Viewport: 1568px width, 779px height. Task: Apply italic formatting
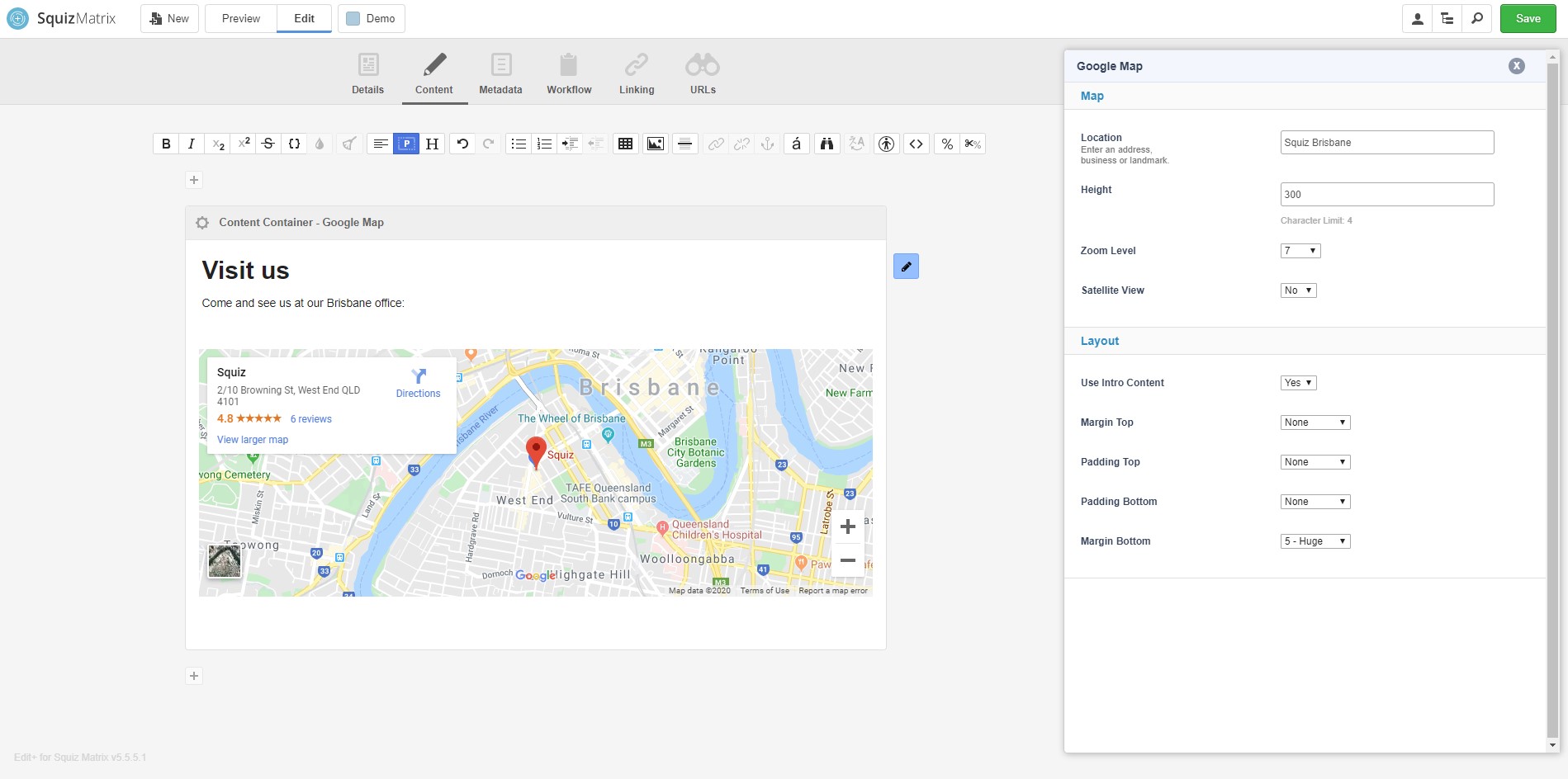pos(192,144)
